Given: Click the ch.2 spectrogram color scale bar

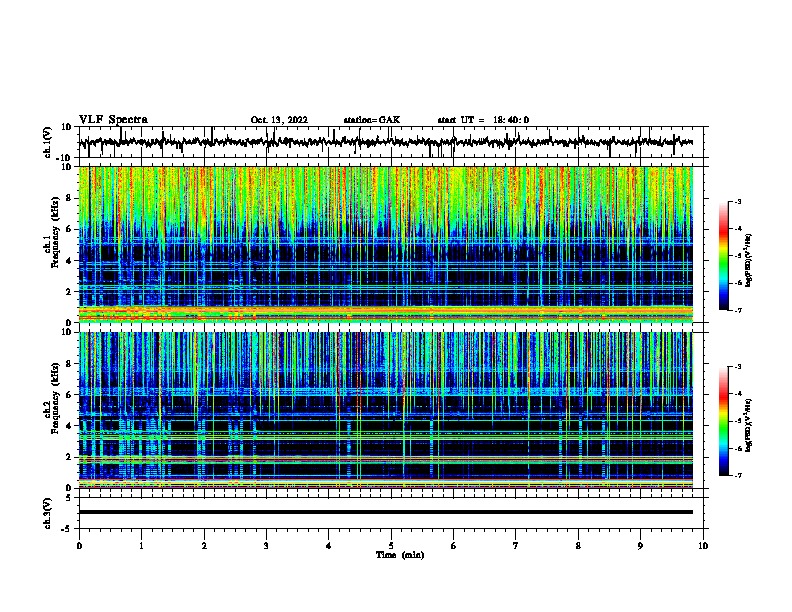Looking at the screenshot, I should click(x=723, y=421).
